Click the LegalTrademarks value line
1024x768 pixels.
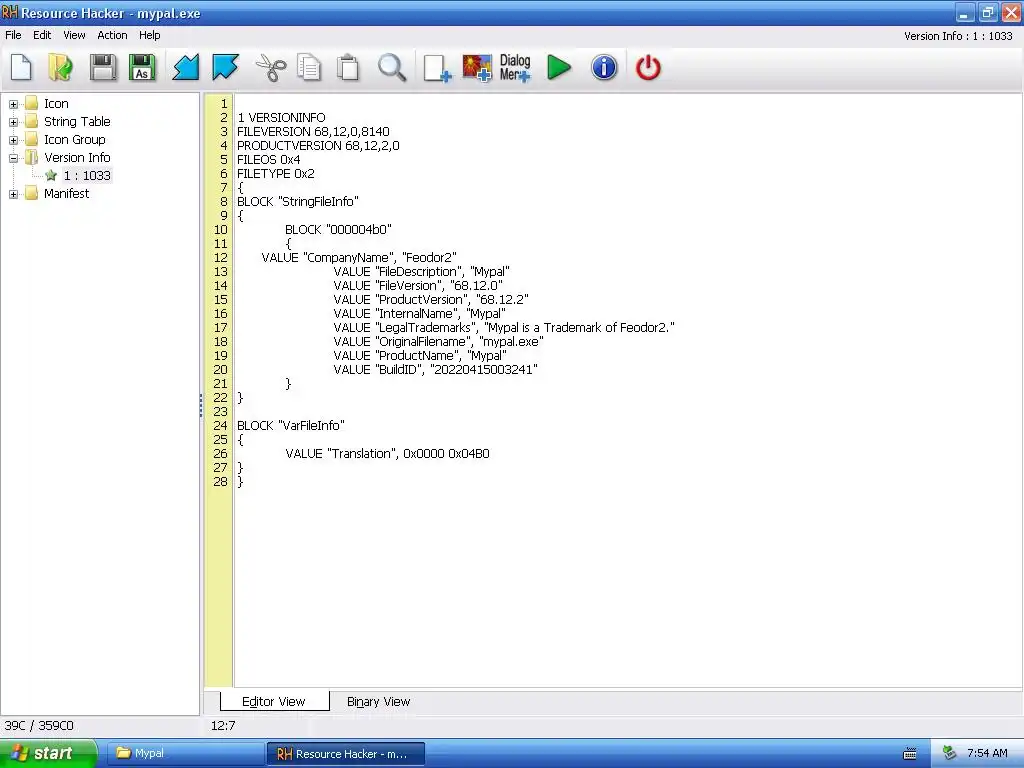pyautogui.click(x=504, y=327)
